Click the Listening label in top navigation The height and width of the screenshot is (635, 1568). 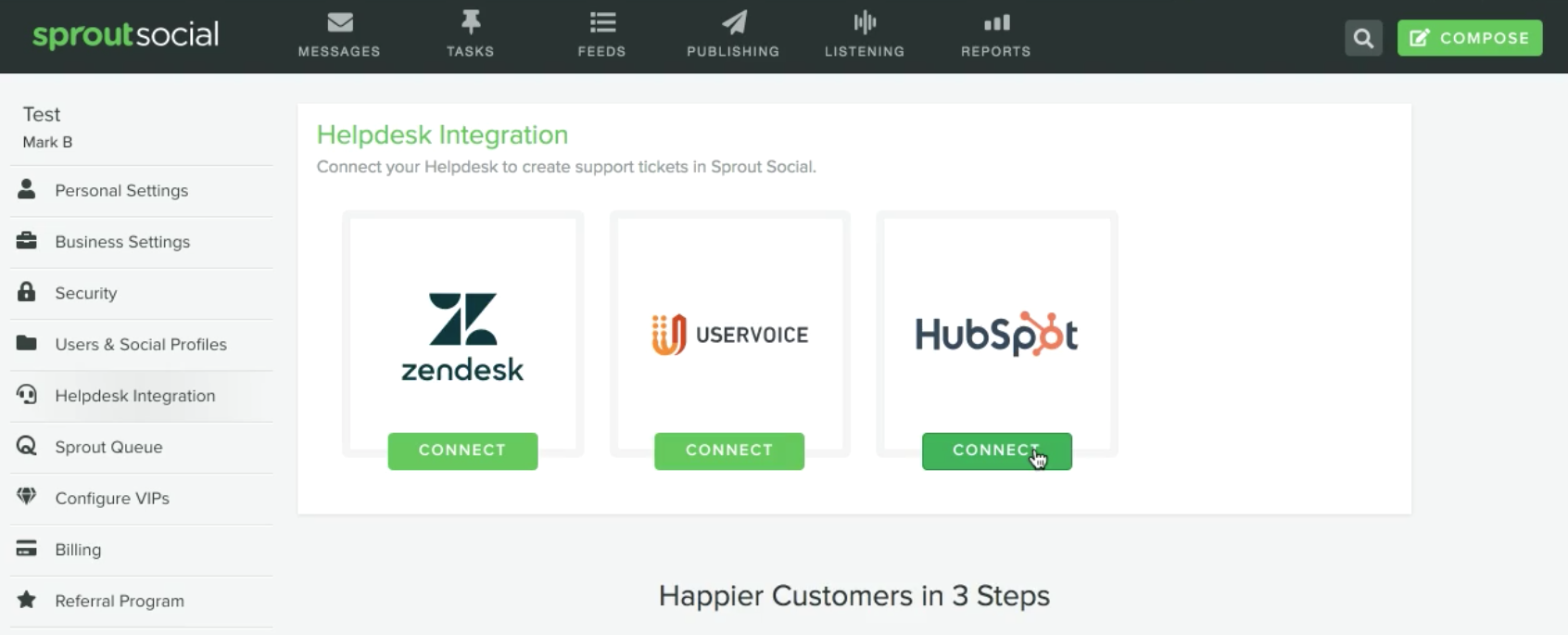(x=865, y=52)
